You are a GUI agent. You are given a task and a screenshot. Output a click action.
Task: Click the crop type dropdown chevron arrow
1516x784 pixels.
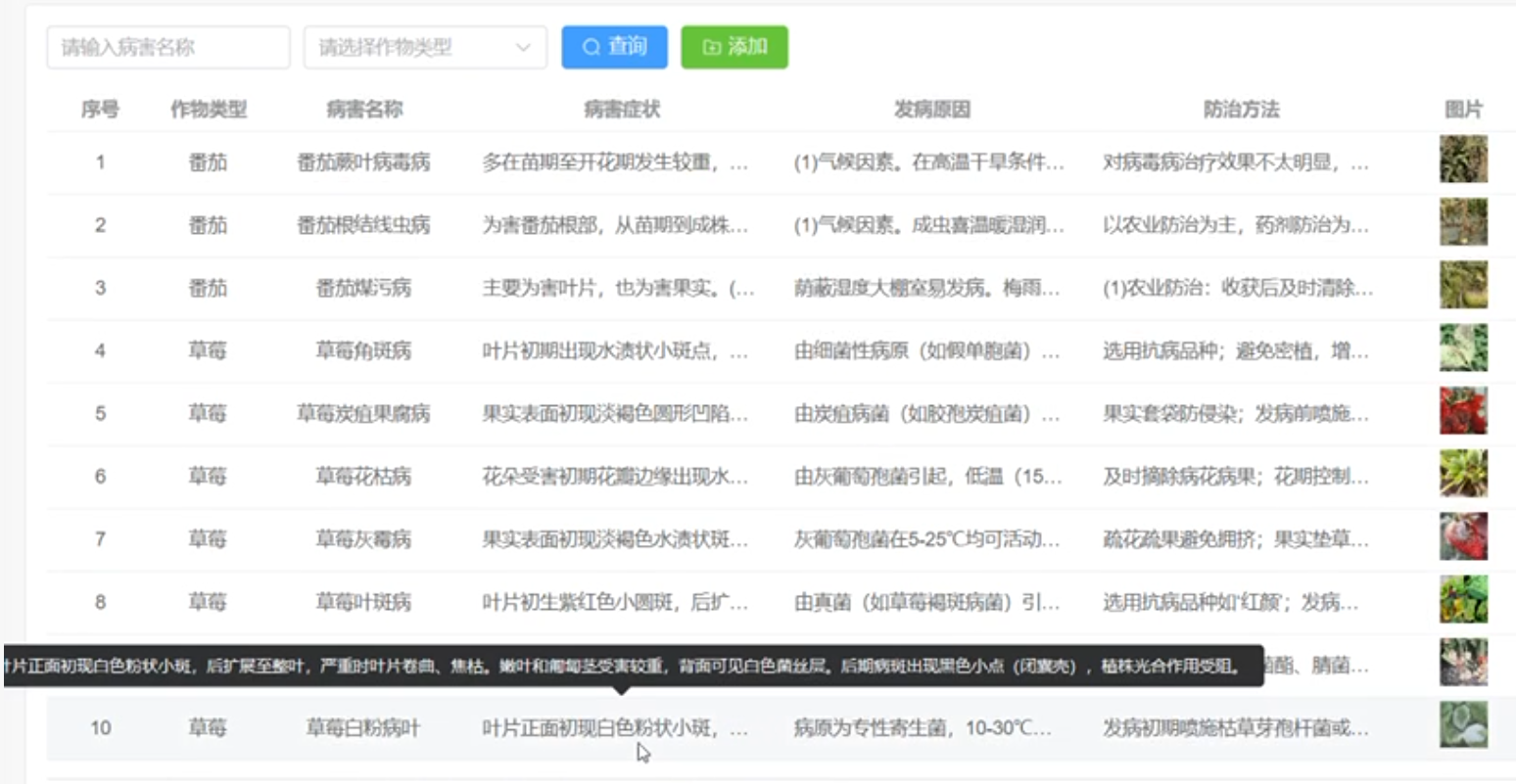523,47
